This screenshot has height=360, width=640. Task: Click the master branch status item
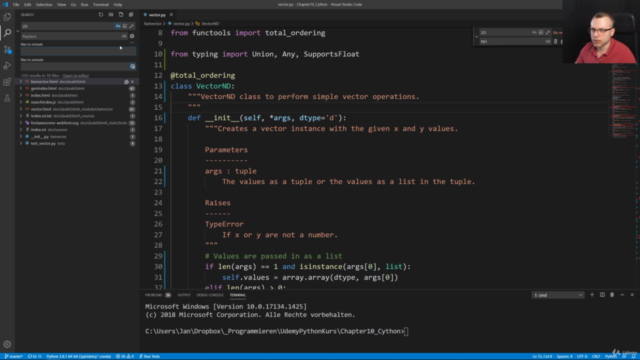pos(13,356)
